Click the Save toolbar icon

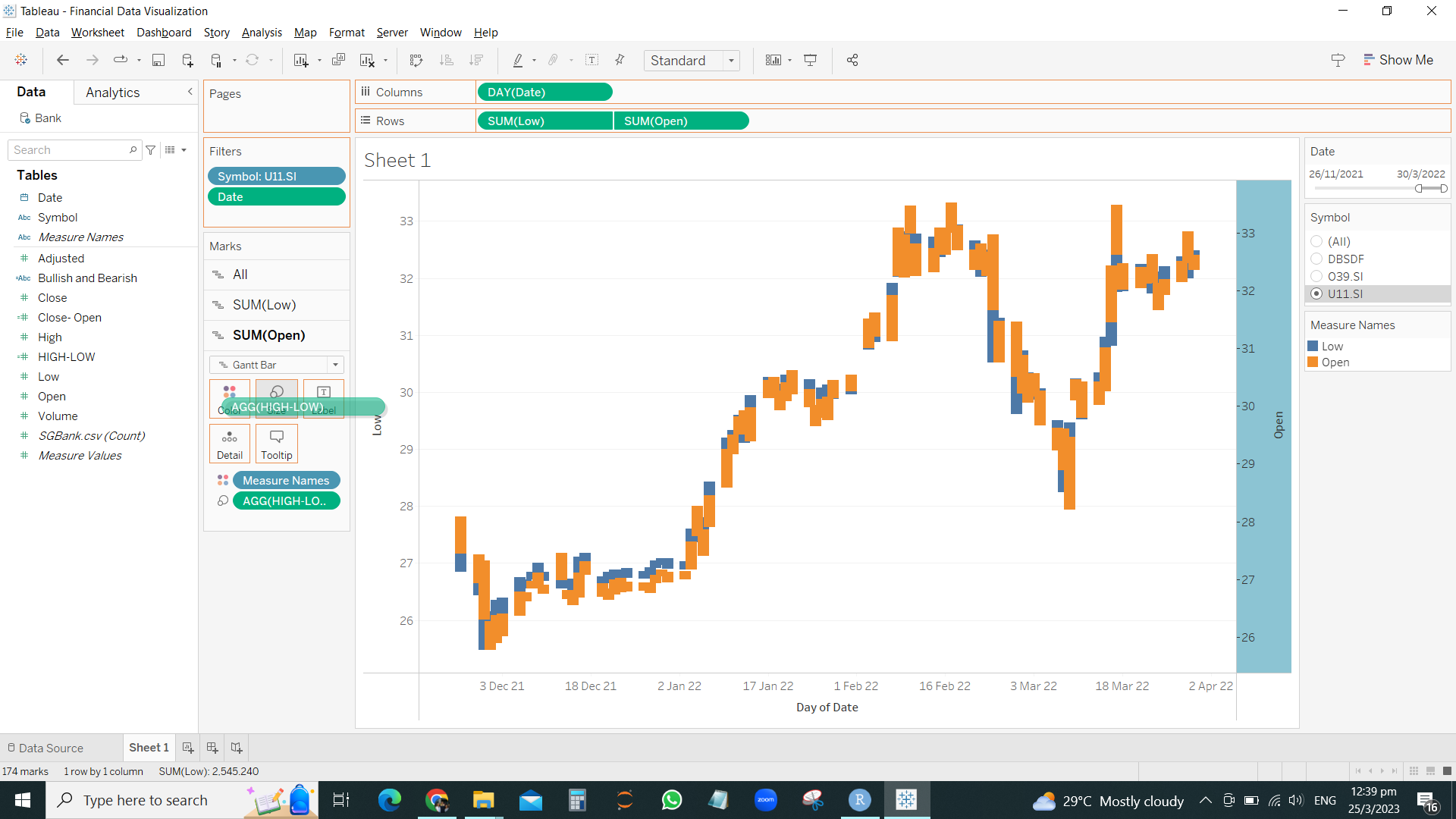coord(158,61)
